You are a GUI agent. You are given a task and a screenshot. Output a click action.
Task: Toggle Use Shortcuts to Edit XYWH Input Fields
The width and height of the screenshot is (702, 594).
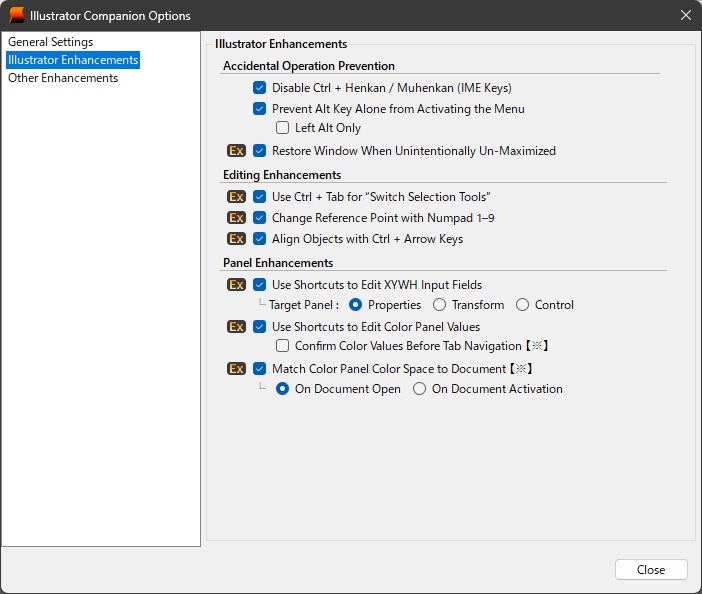tap(259, 285)
